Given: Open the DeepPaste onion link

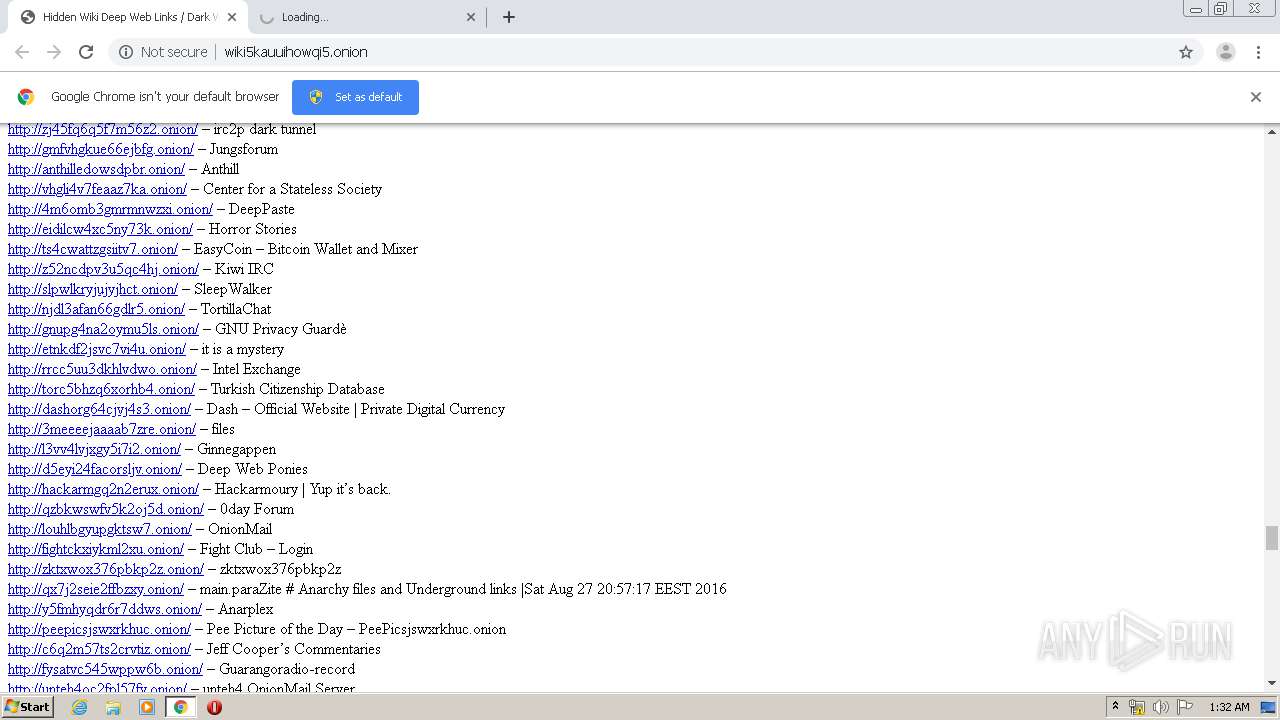Looking at the screenshot, I should pyautogui.click(x=110, y=209).
